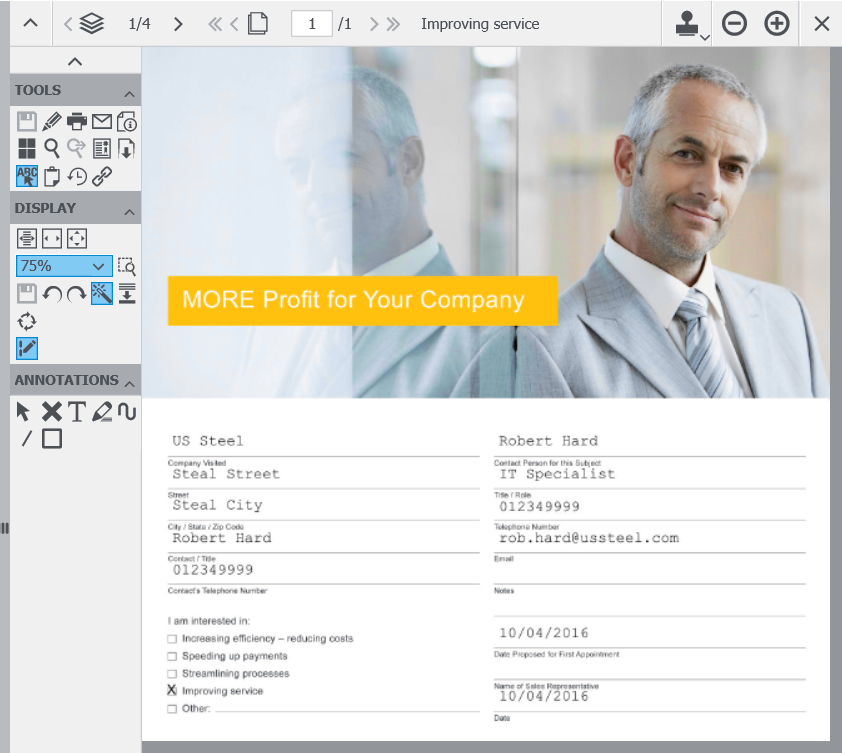The image size is (842, 753).
Task: Select the Print tool
Action: tap(77, 121)
